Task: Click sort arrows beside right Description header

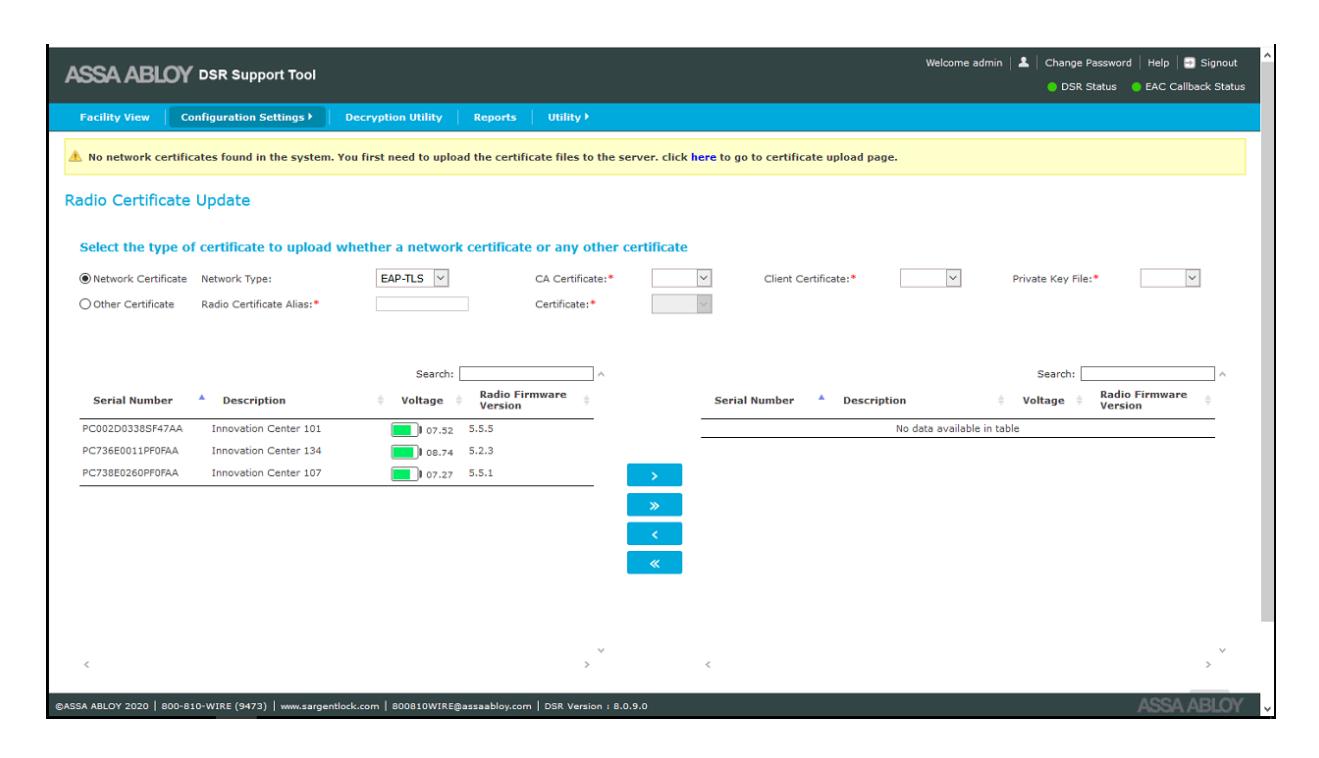Action: tap(1001, 401)
